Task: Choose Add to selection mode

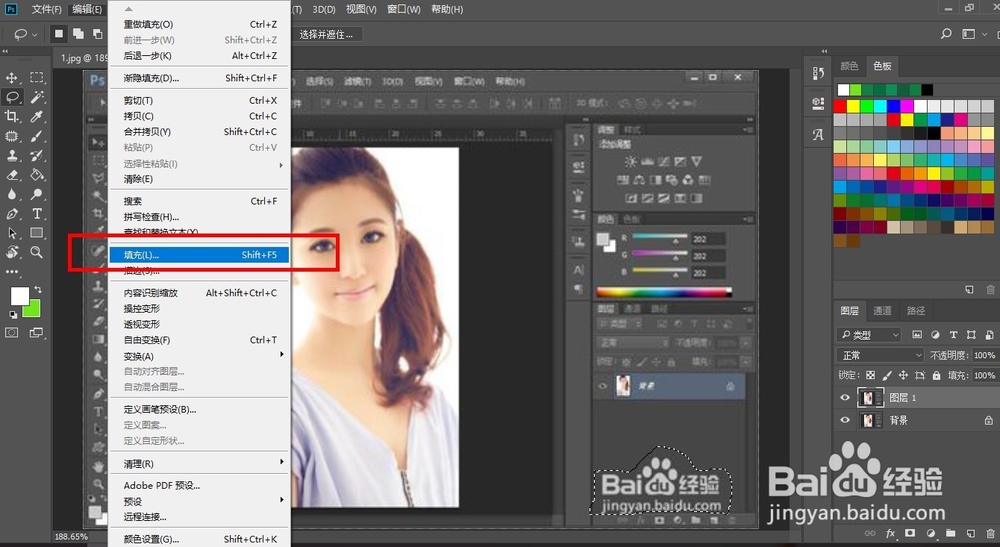Action: tap(78, 34)
